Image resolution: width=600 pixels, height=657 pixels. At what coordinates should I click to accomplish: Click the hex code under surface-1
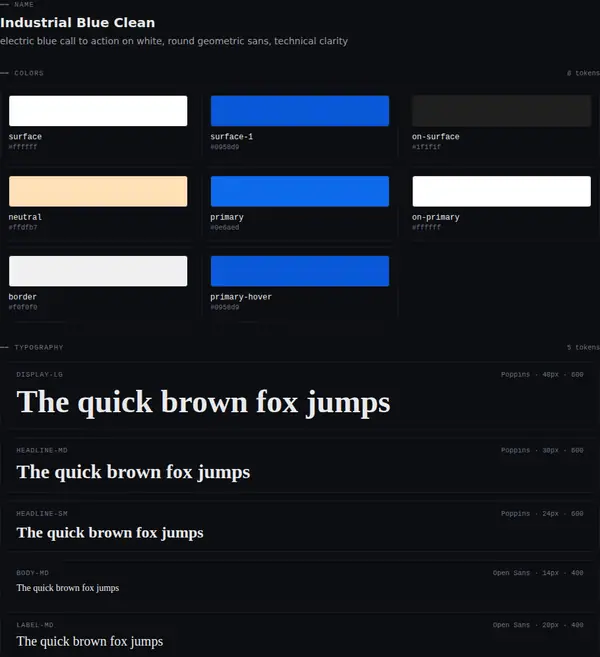pyautogui.click(x=225, y=147)
